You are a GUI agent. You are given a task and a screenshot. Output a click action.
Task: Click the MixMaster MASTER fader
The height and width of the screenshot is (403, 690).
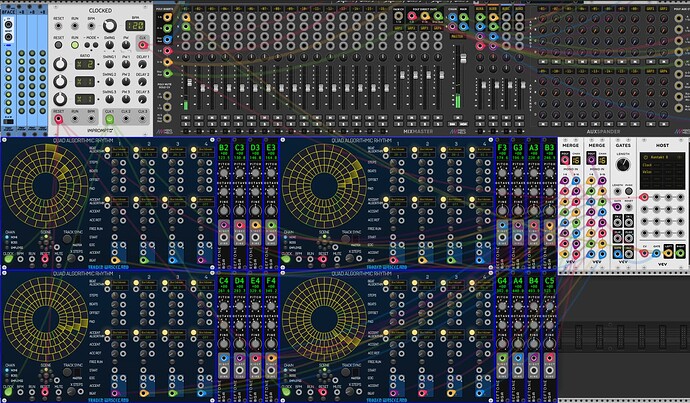point(462,59)
